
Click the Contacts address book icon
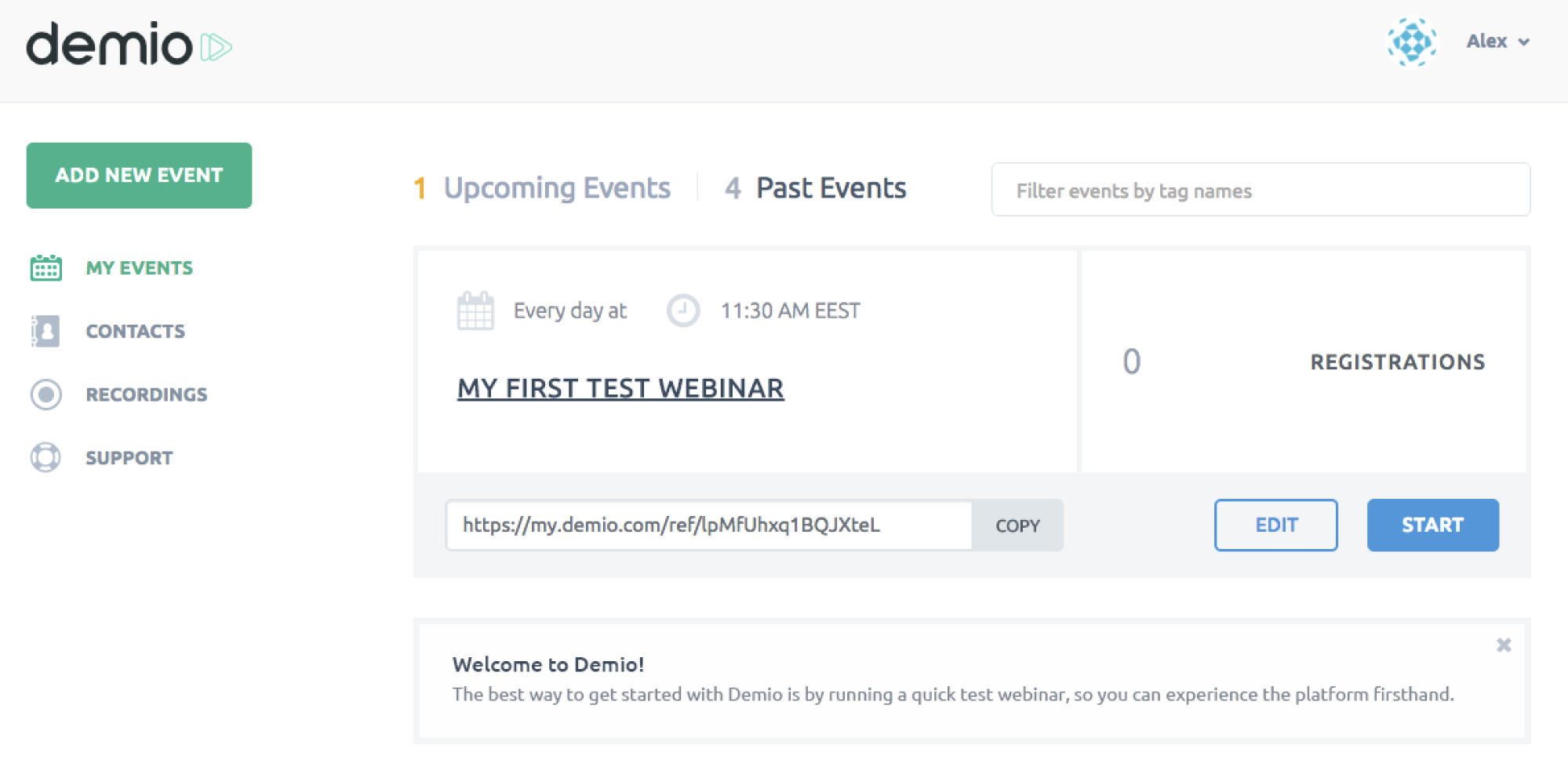(45, 331)
